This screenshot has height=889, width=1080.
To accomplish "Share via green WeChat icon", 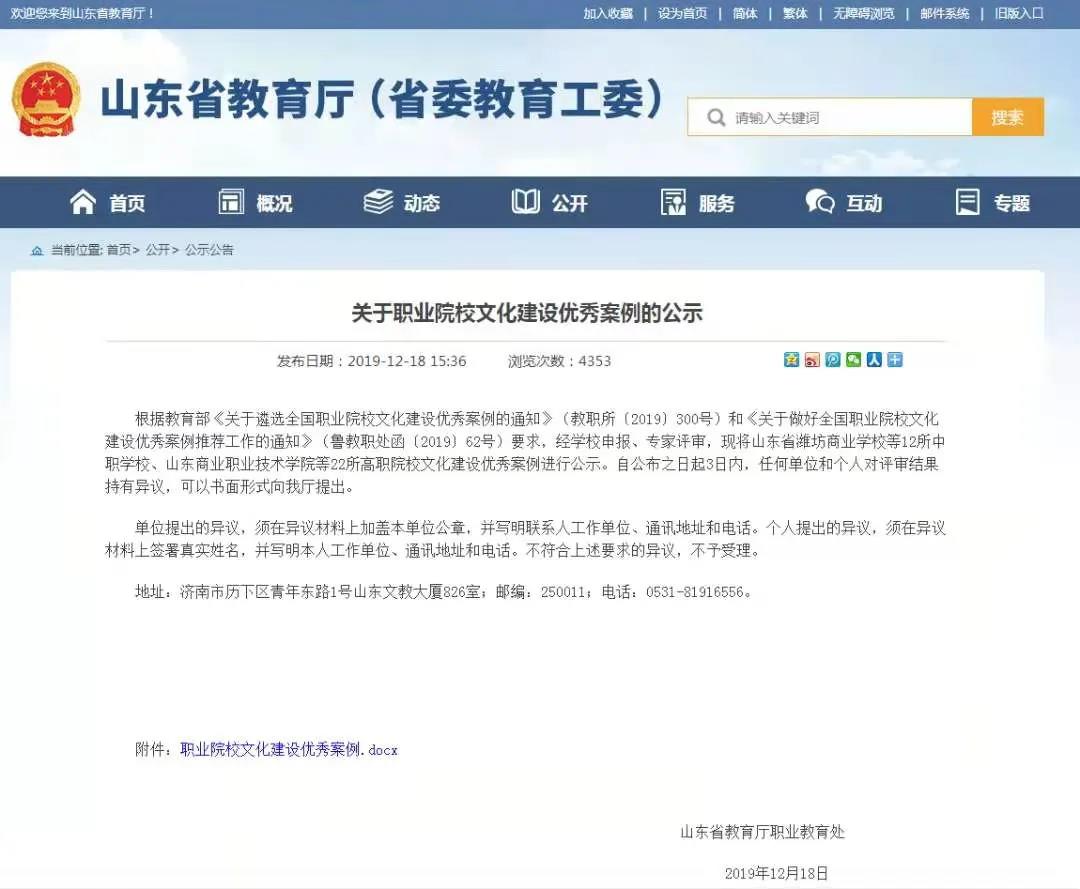I will click(x=853, y=360).
